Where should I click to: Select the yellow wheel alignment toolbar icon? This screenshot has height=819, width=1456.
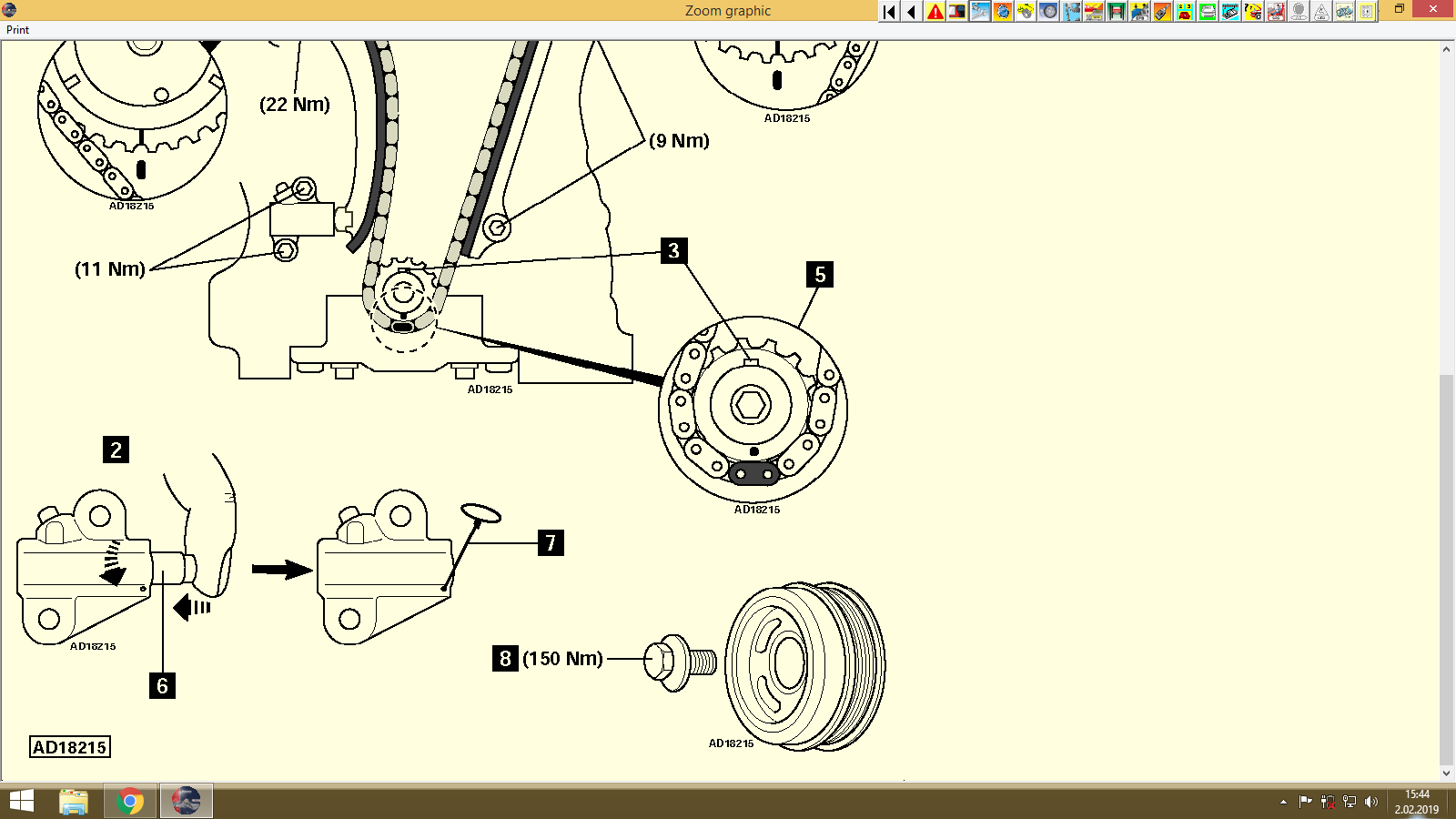(x=1026, y=11)
